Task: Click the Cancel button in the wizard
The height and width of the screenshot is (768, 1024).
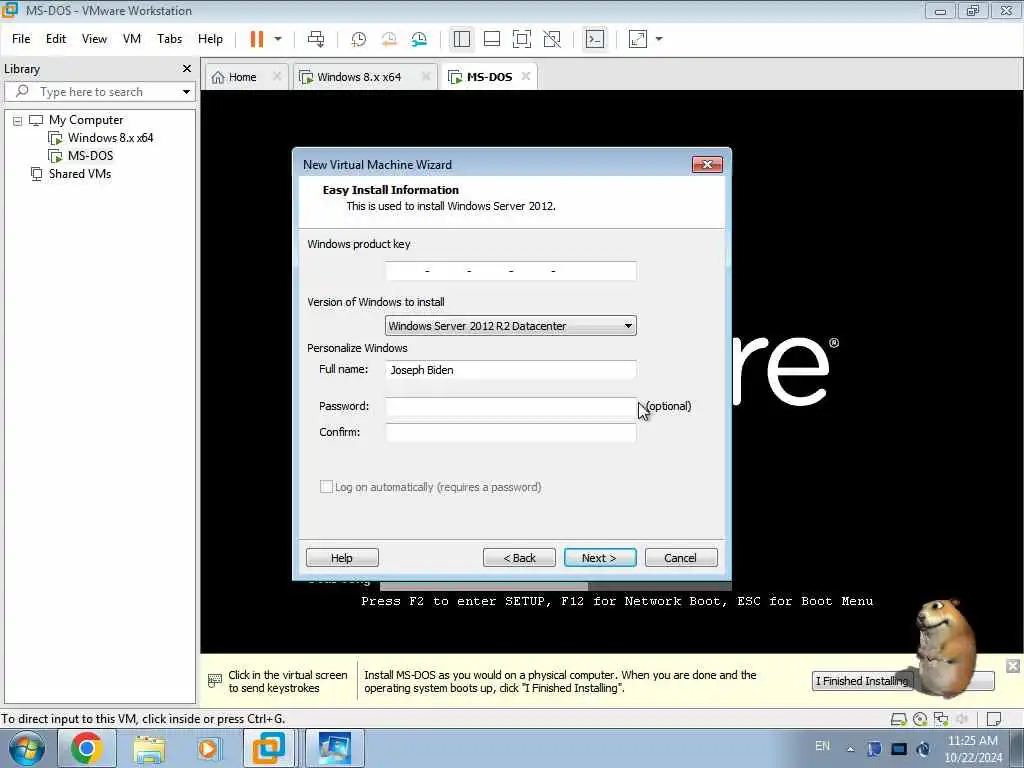Action: click(x=680, y=558)
